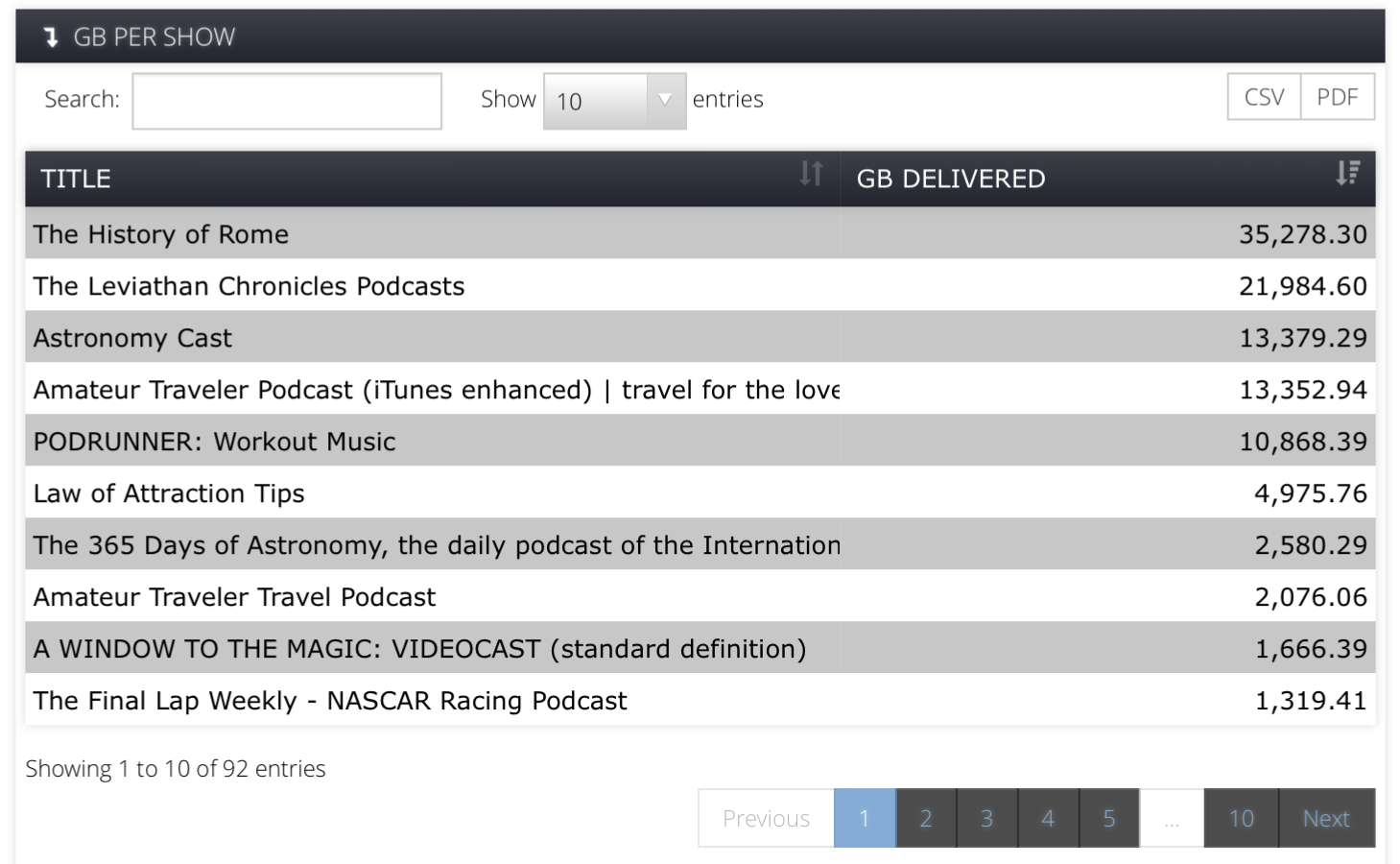Select The History of Rome row title
Viewport: 1400px width, 864px height.
click(x=161, y=234)
